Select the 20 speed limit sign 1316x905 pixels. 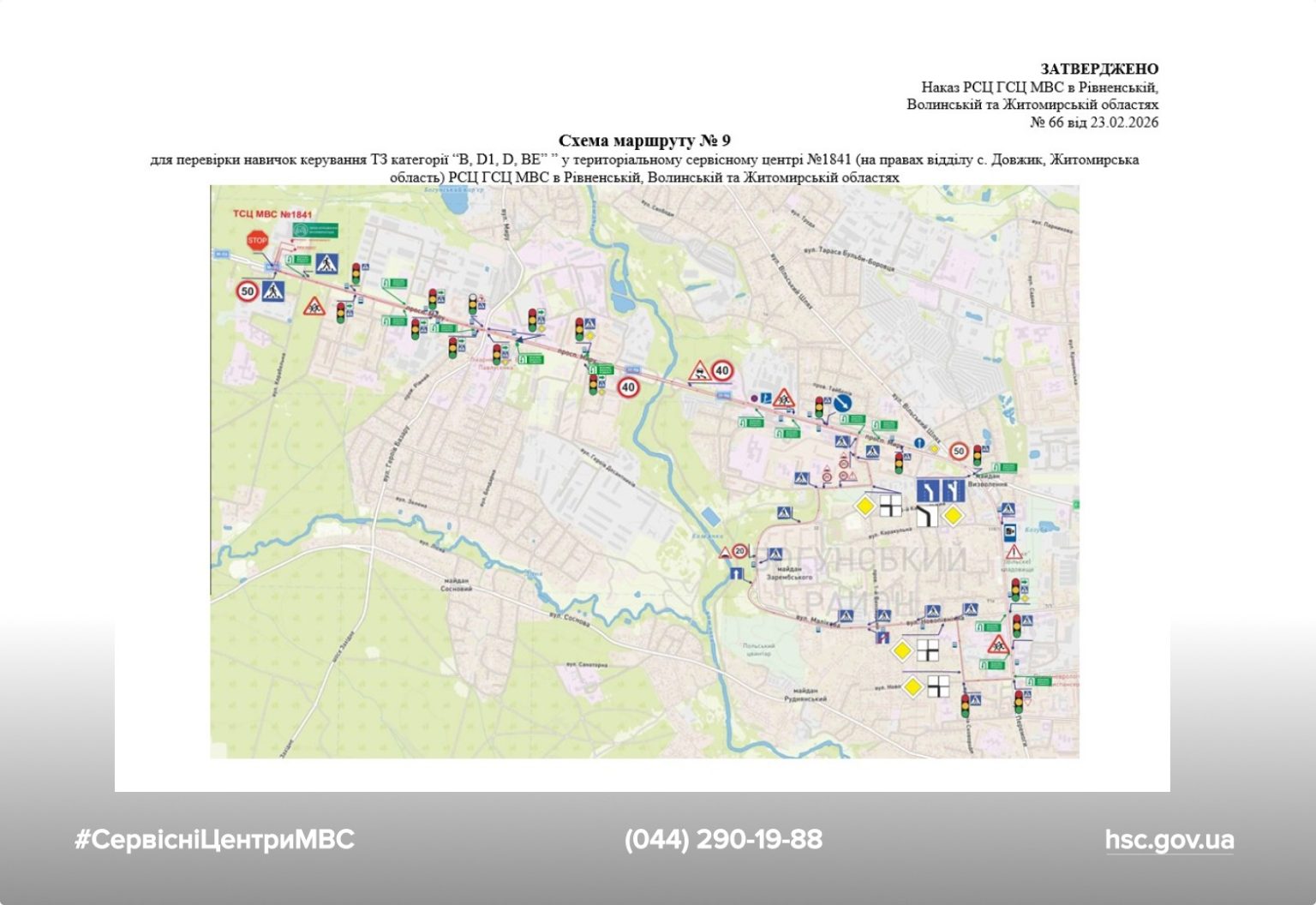point(740,552)
